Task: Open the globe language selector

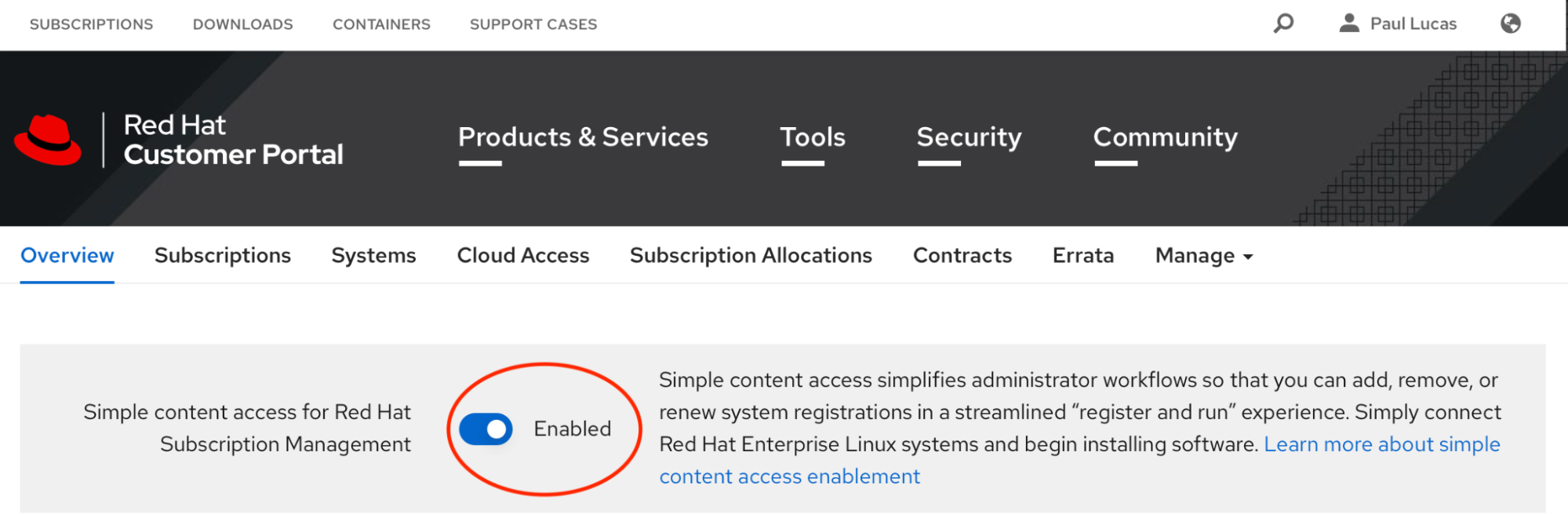Action: tap(1510, 24)
